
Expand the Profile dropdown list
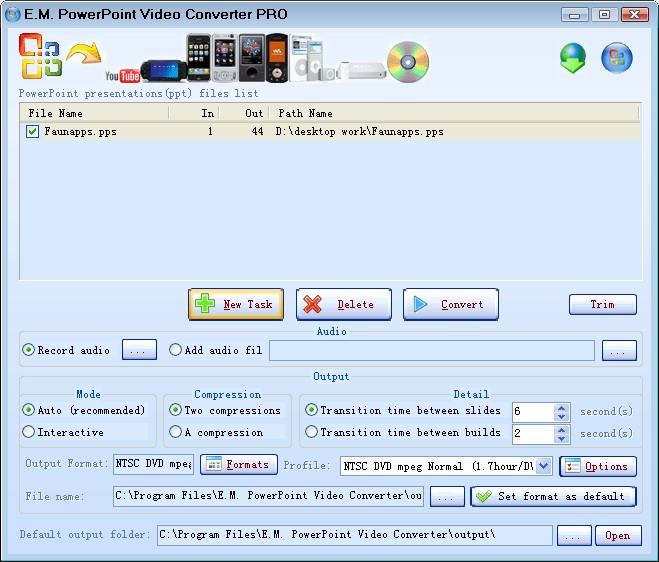coord(543,466)
